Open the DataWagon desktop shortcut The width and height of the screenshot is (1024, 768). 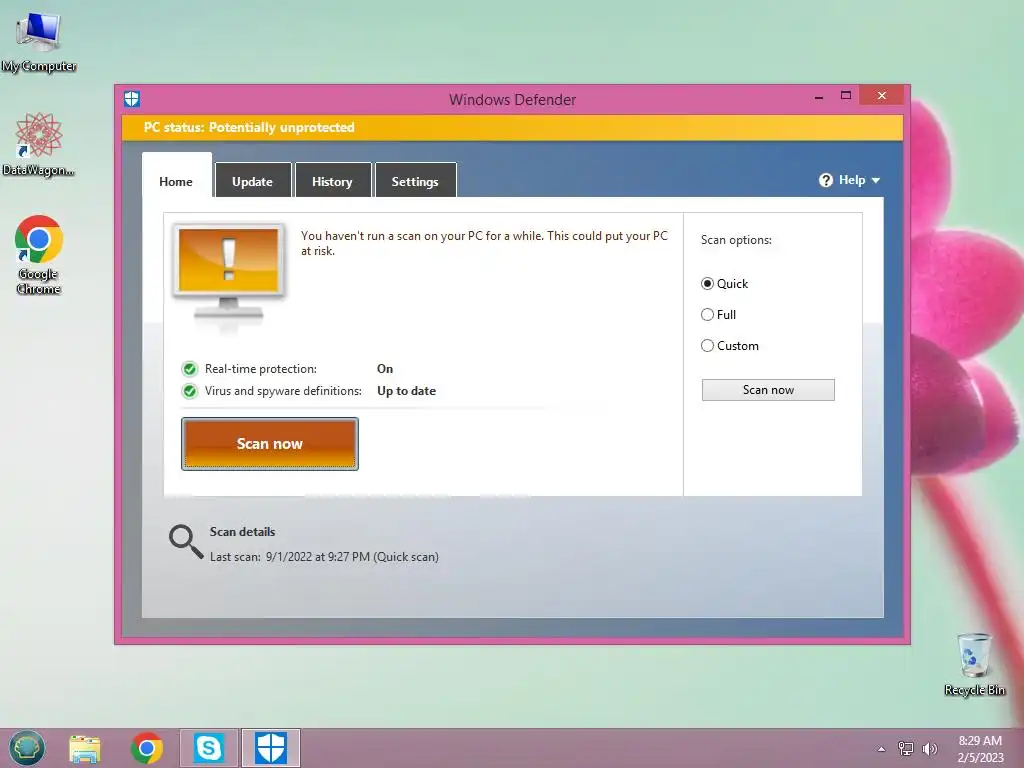[39, 144]
